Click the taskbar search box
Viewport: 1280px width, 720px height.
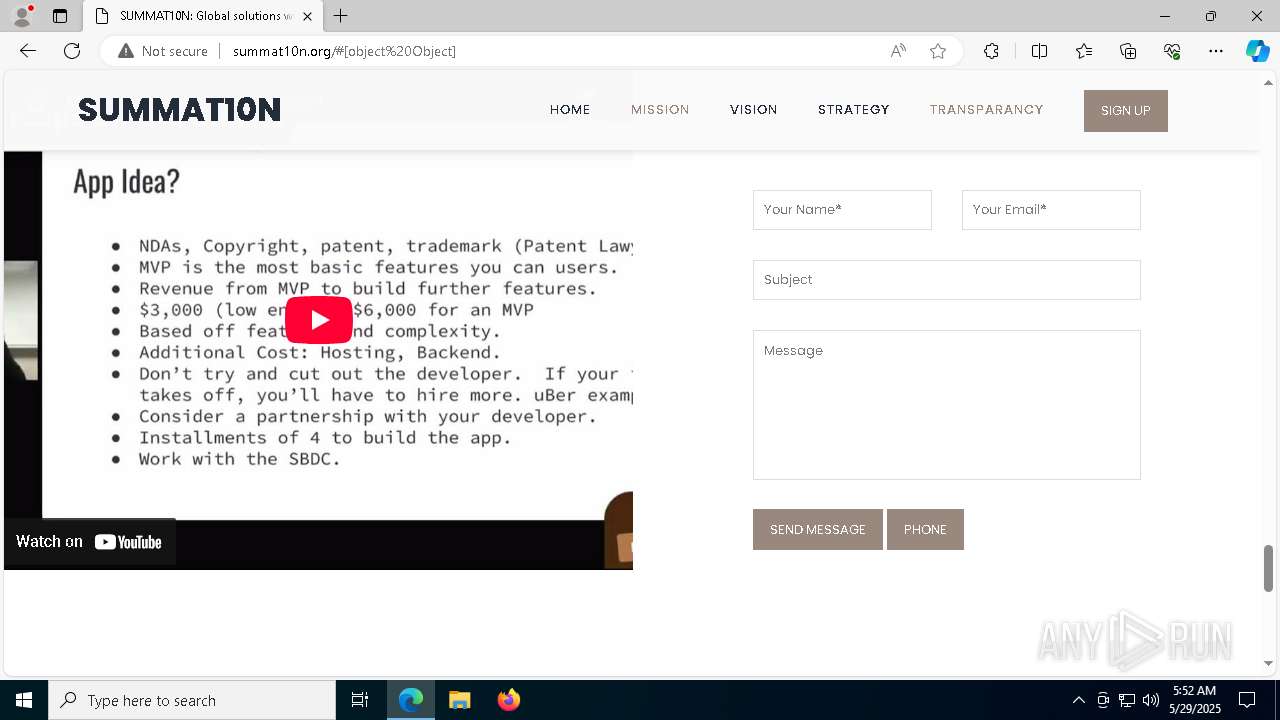[192, 700]
